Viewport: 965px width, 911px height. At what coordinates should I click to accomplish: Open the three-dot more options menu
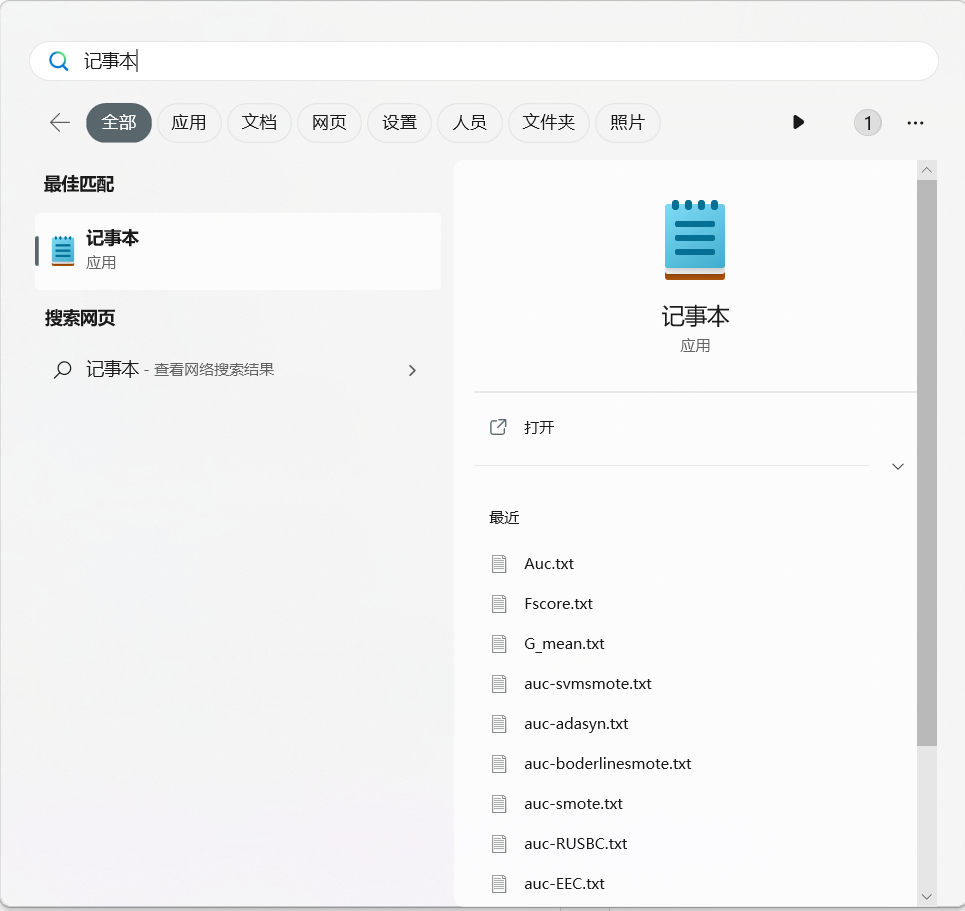point(915,123)
